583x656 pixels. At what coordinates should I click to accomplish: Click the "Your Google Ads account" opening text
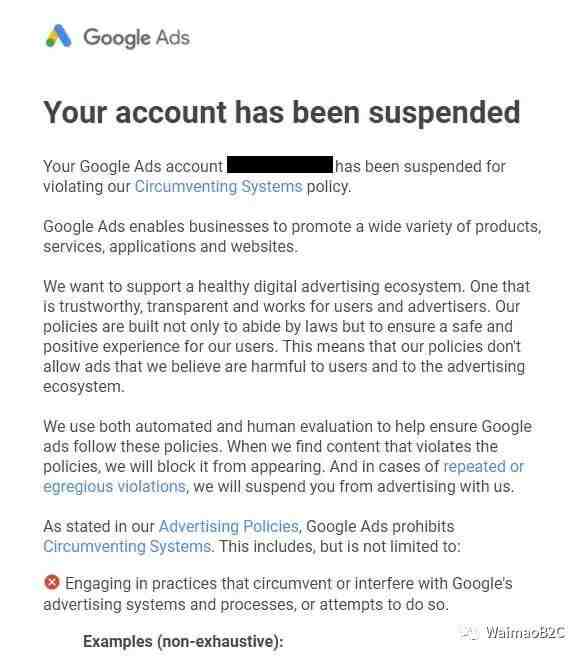[133, 167]
